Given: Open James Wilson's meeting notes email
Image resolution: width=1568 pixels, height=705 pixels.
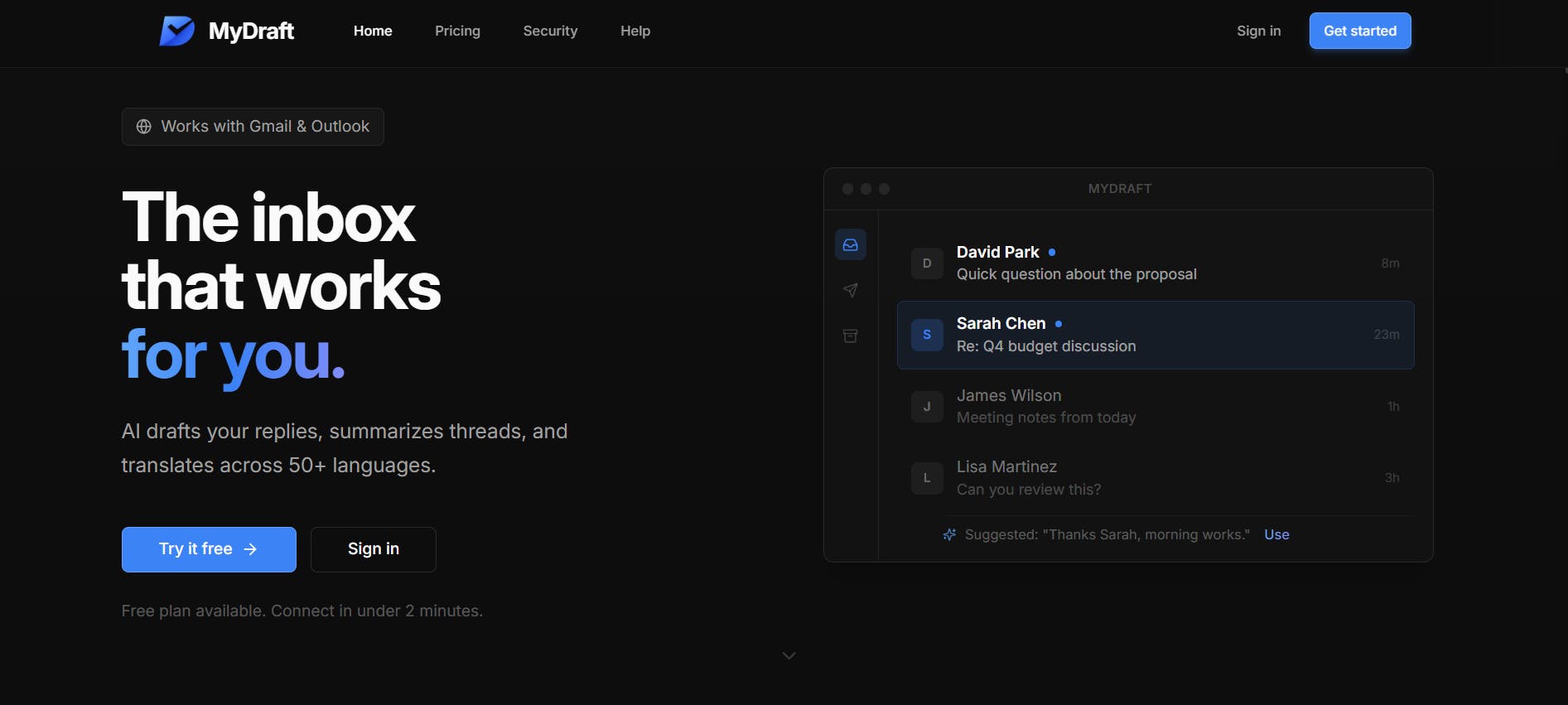Looking at the screenshot, I should 1155,407.
